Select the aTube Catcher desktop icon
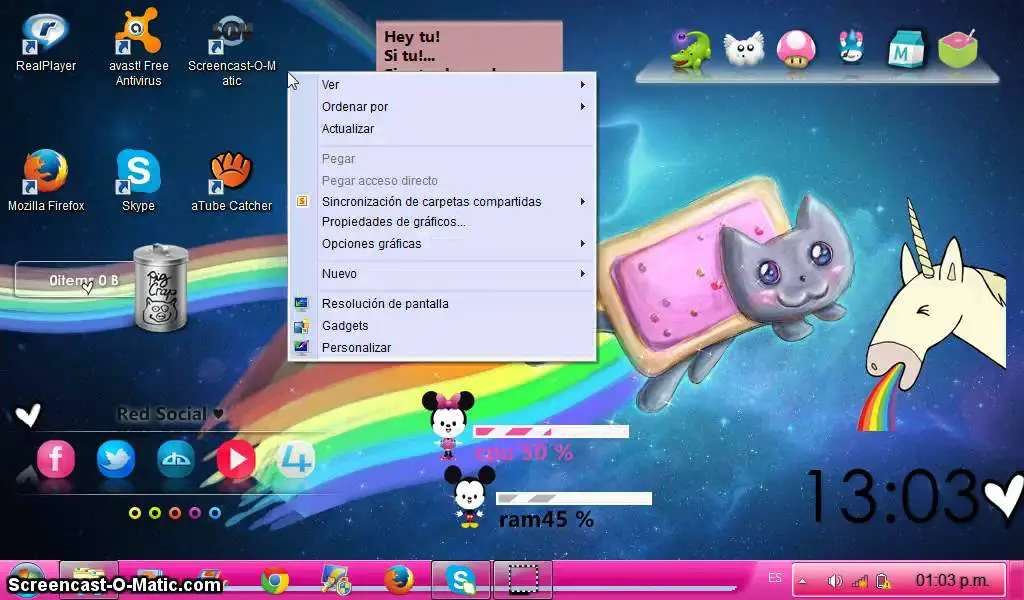The height and width of the screenshot is (600, 1024). coord(231,182)
